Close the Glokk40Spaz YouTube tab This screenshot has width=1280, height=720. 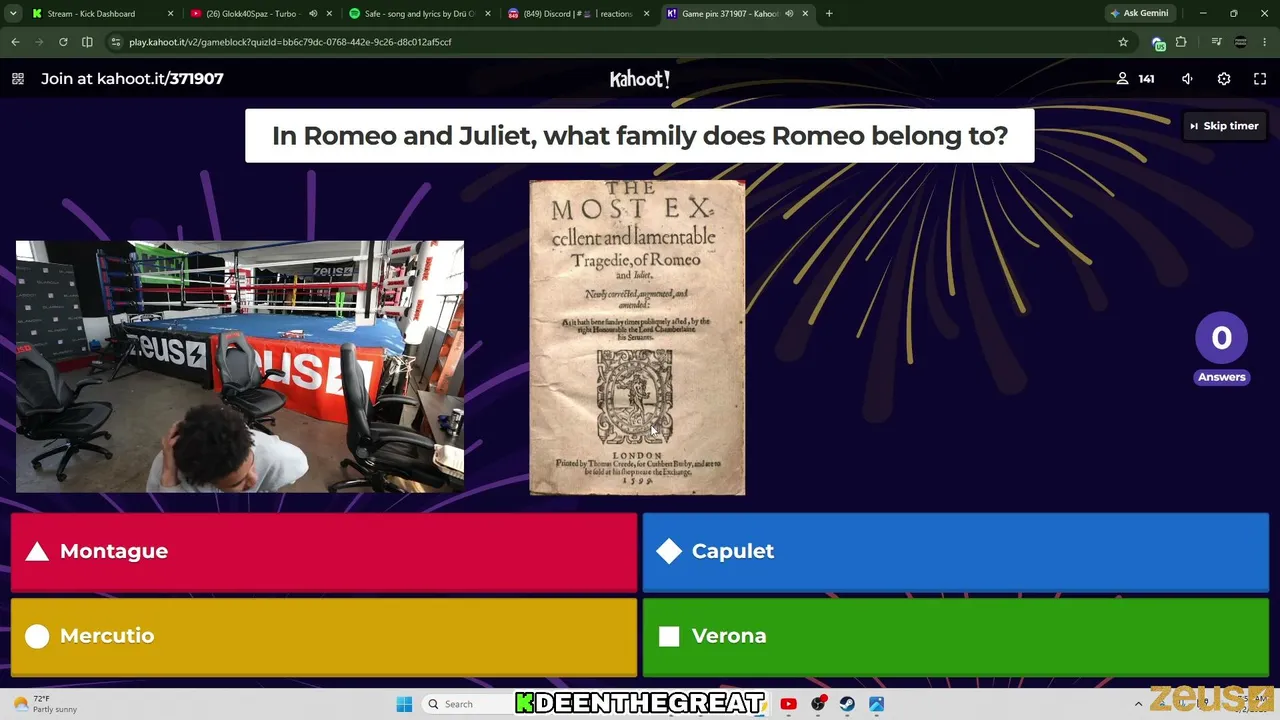[329, 14]
